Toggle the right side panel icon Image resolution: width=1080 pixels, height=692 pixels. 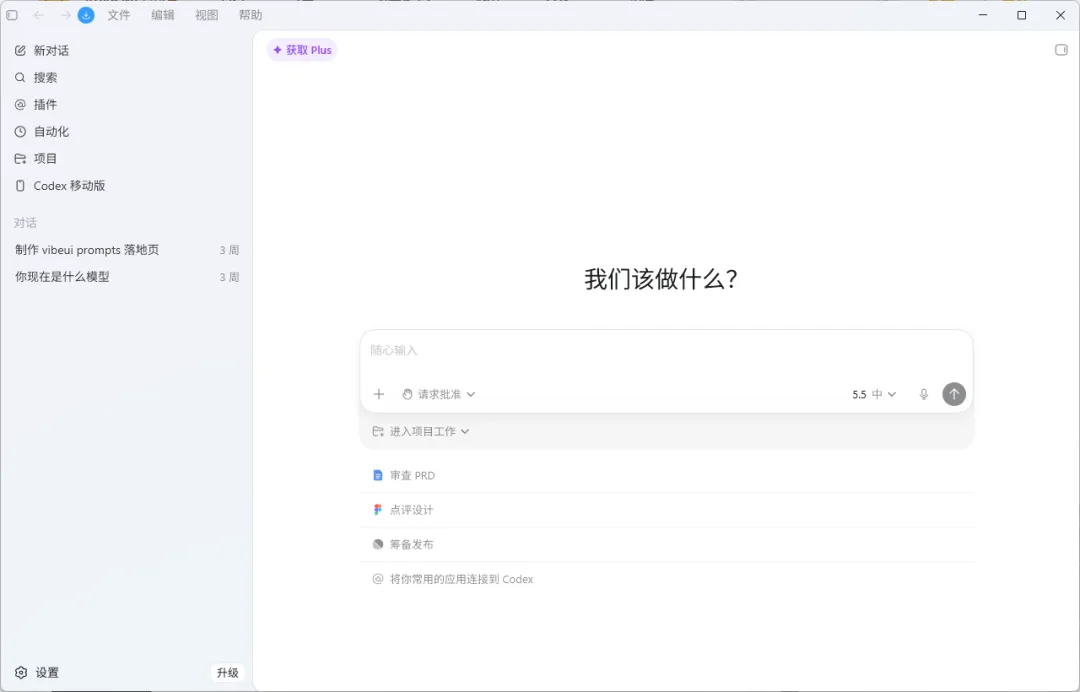(x=1061, y=50)
